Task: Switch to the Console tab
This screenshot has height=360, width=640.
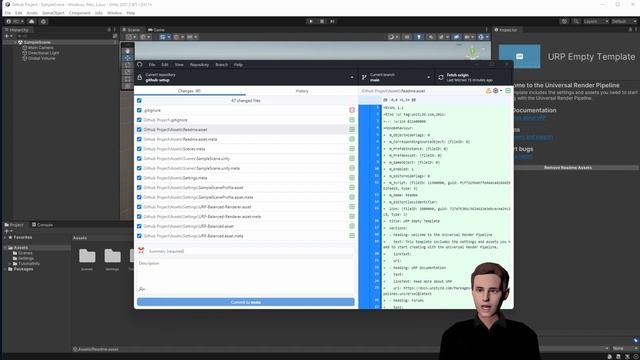Action: tap(42, 225)
